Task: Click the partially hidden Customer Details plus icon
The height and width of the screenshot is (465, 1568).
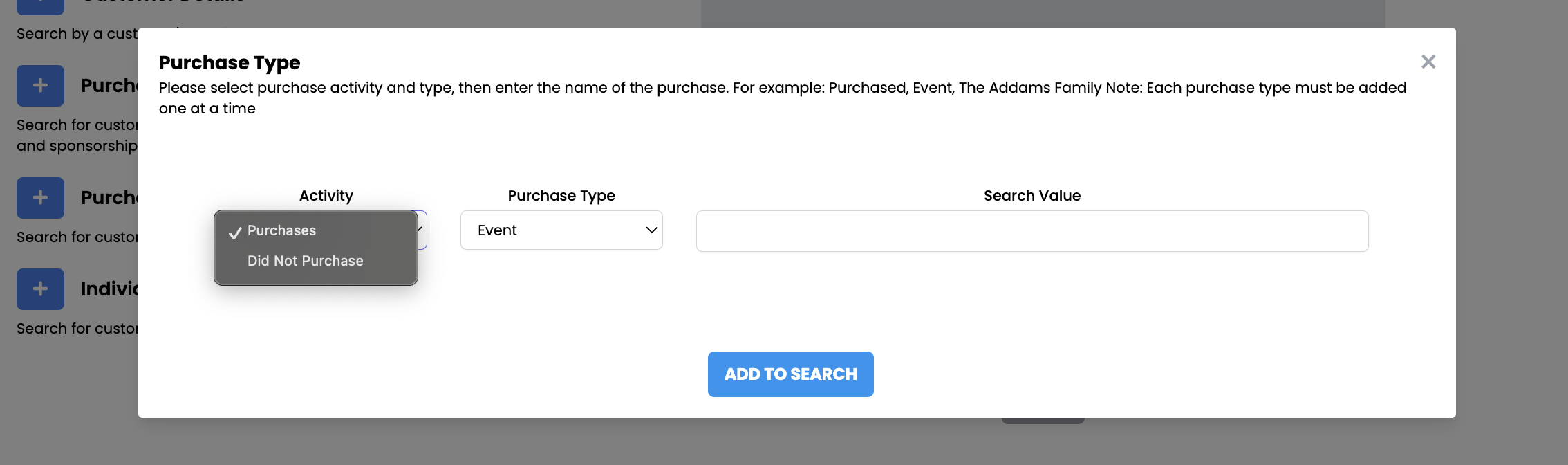Action: pos(40,7)
